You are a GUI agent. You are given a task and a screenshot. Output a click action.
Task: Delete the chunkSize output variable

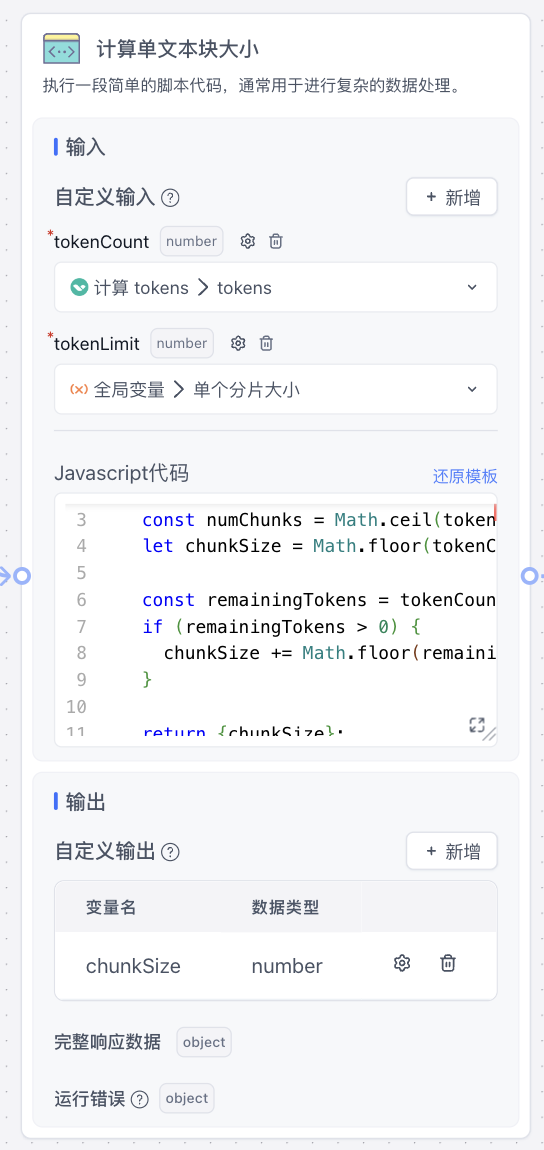coord(447,964)
